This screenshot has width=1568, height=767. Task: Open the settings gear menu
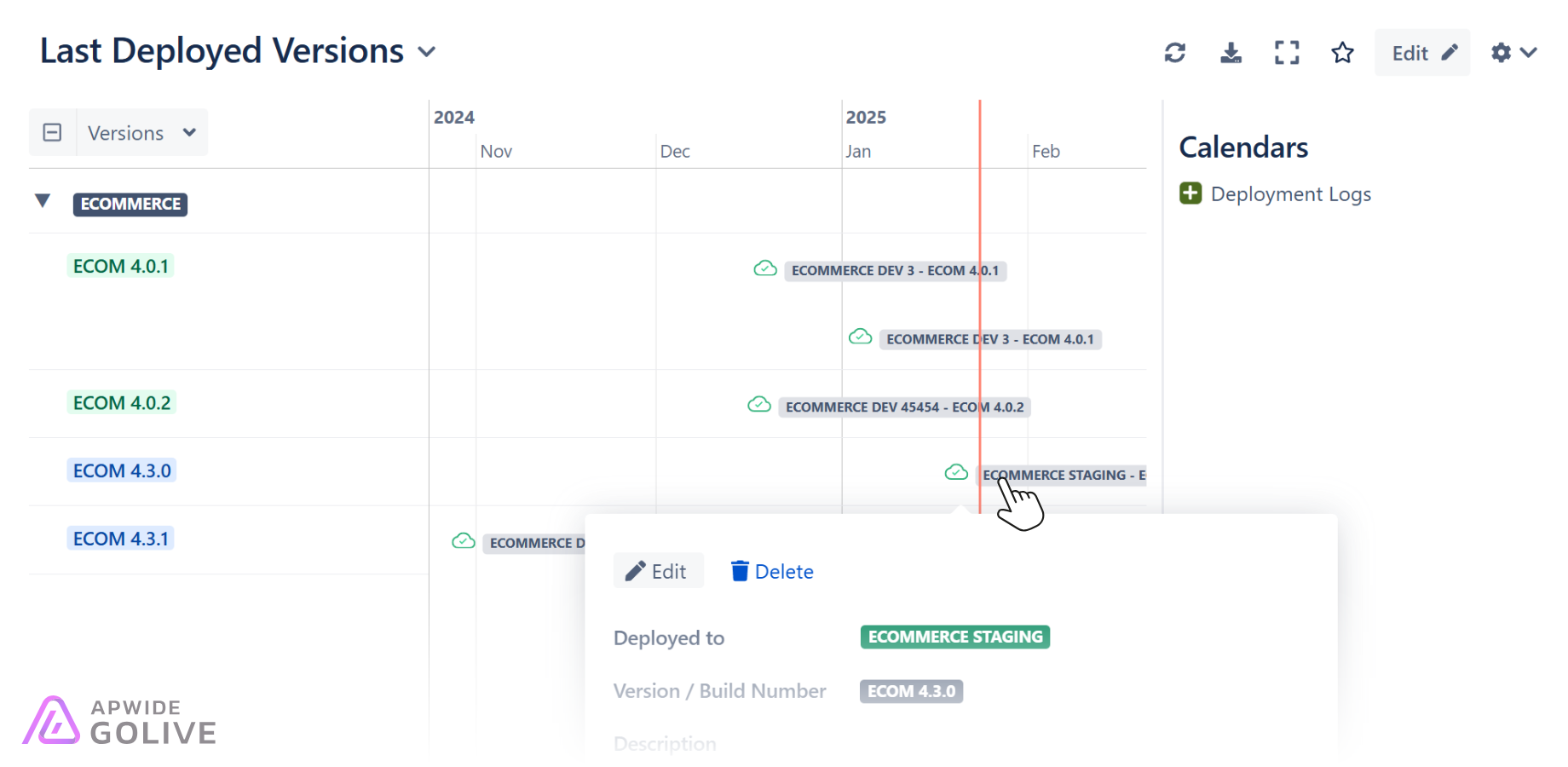click(1513, 53)
